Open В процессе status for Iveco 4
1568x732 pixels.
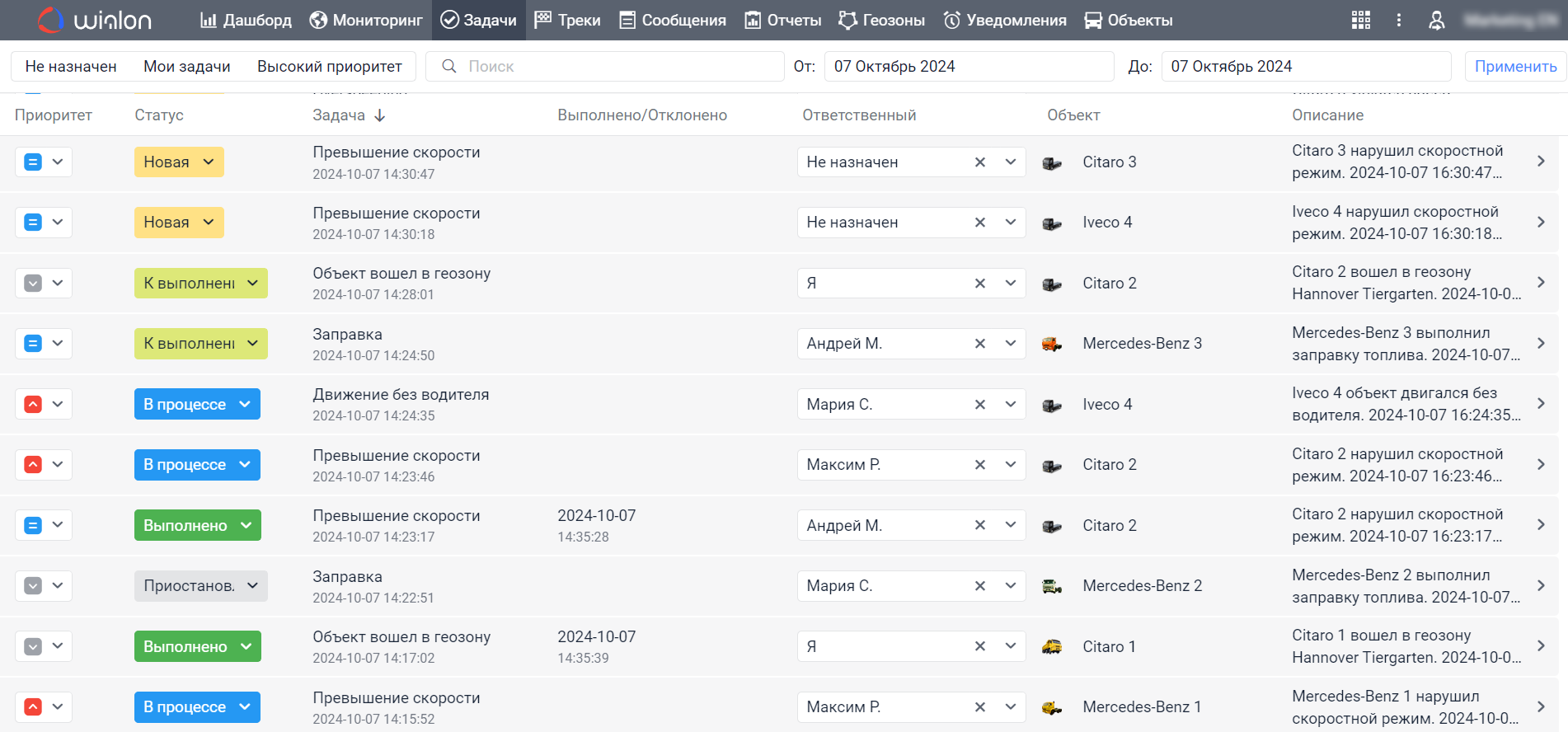pos(197,405)
